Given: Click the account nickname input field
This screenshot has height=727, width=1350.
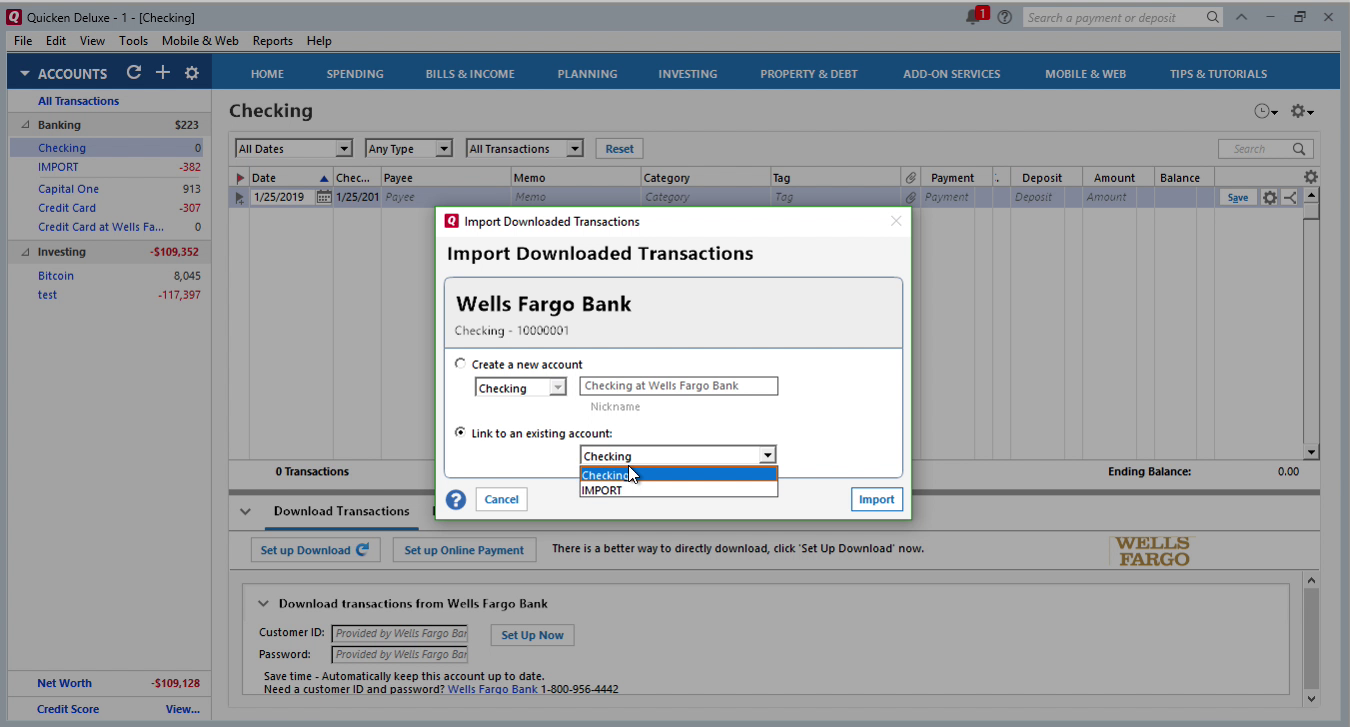Looking at the screenshot, I should pyautogui.click(x=679, y=386).
